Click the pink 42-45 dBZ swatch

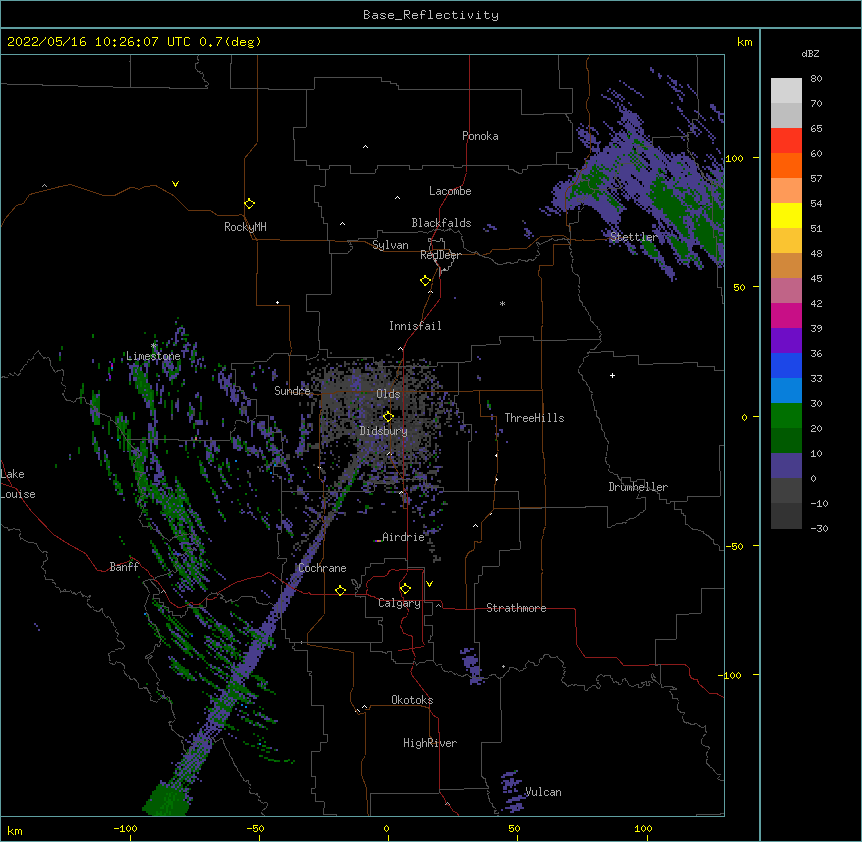pyautogui.click(x=786, y=290)
